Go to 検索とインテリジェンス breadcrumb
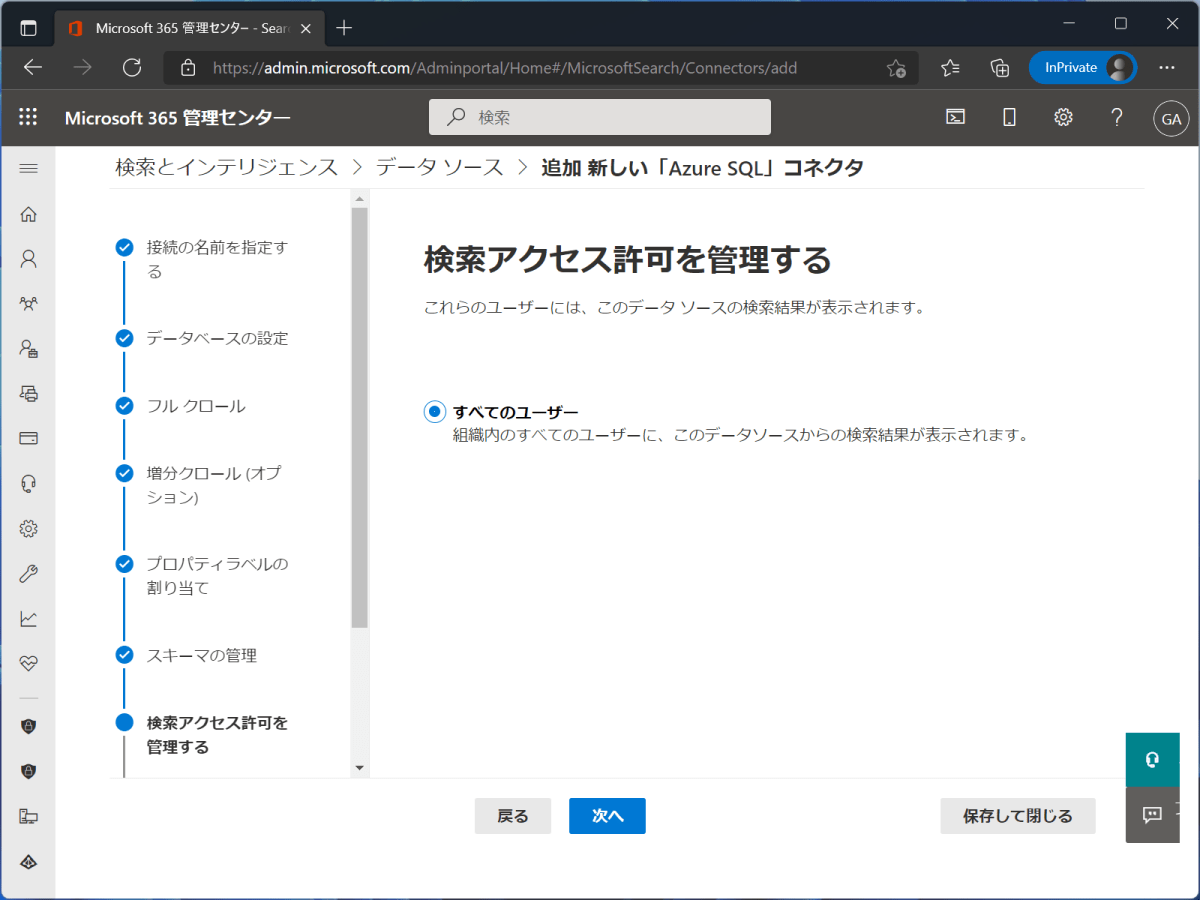Screen dimensions: 1200x900 point(227,167)
